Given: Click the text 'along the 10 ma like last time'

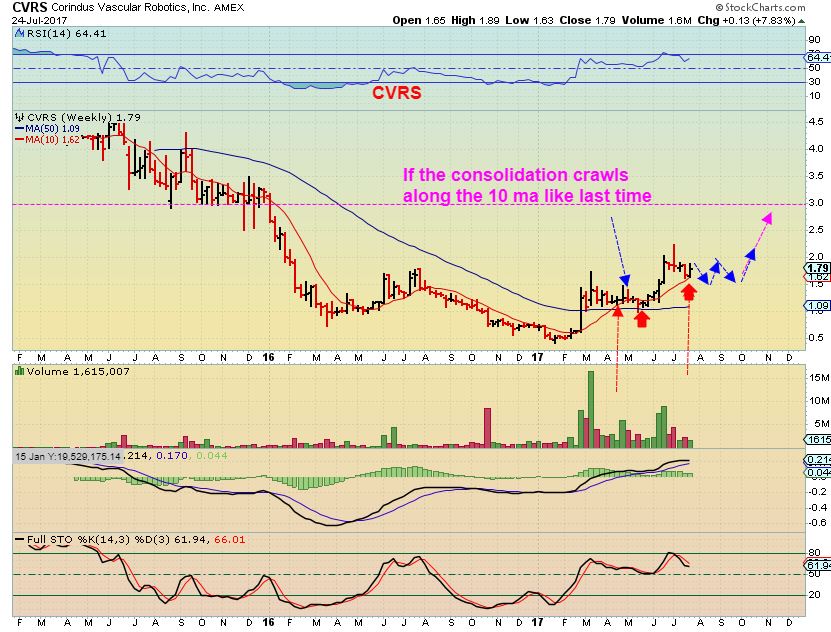Looking at the screenshot, I should coord(527,195).
